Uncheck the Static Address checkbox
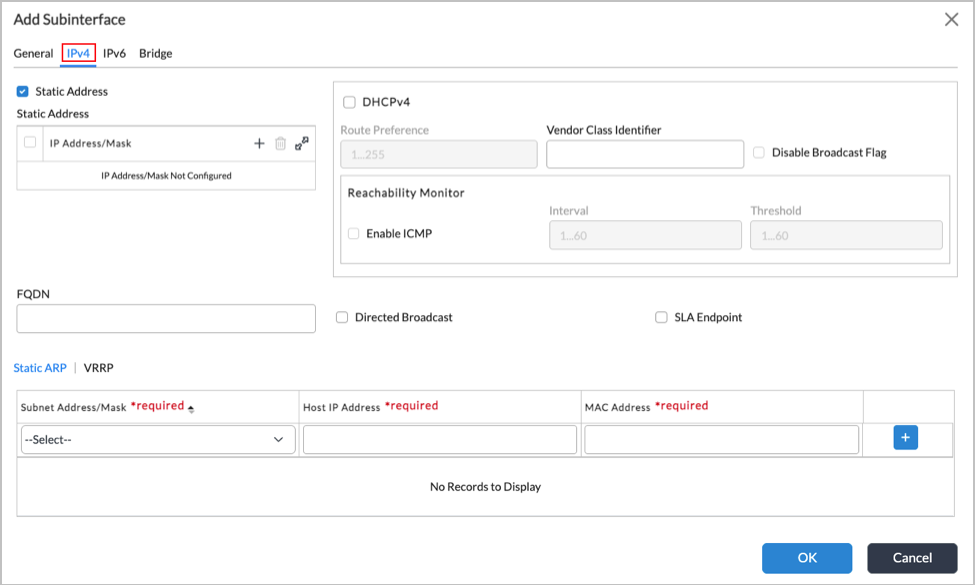Image resolution: width=975 pixels, height=585 pixels. 23,91
